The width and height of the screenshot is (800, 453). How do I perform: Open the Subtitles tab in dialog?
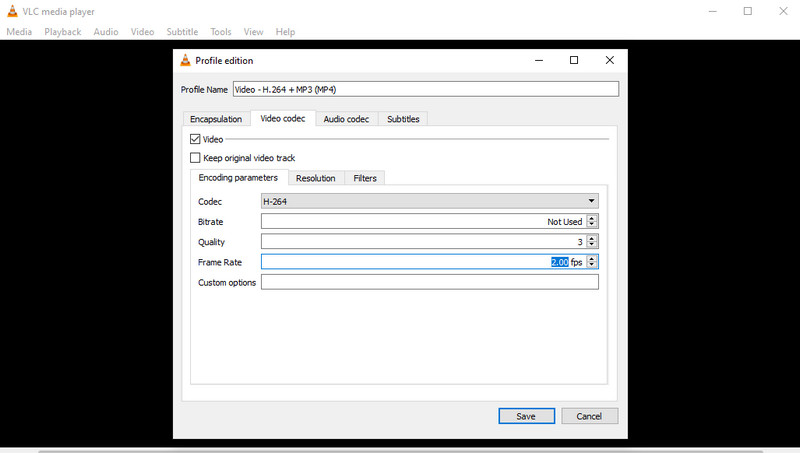tap(404, 119)
